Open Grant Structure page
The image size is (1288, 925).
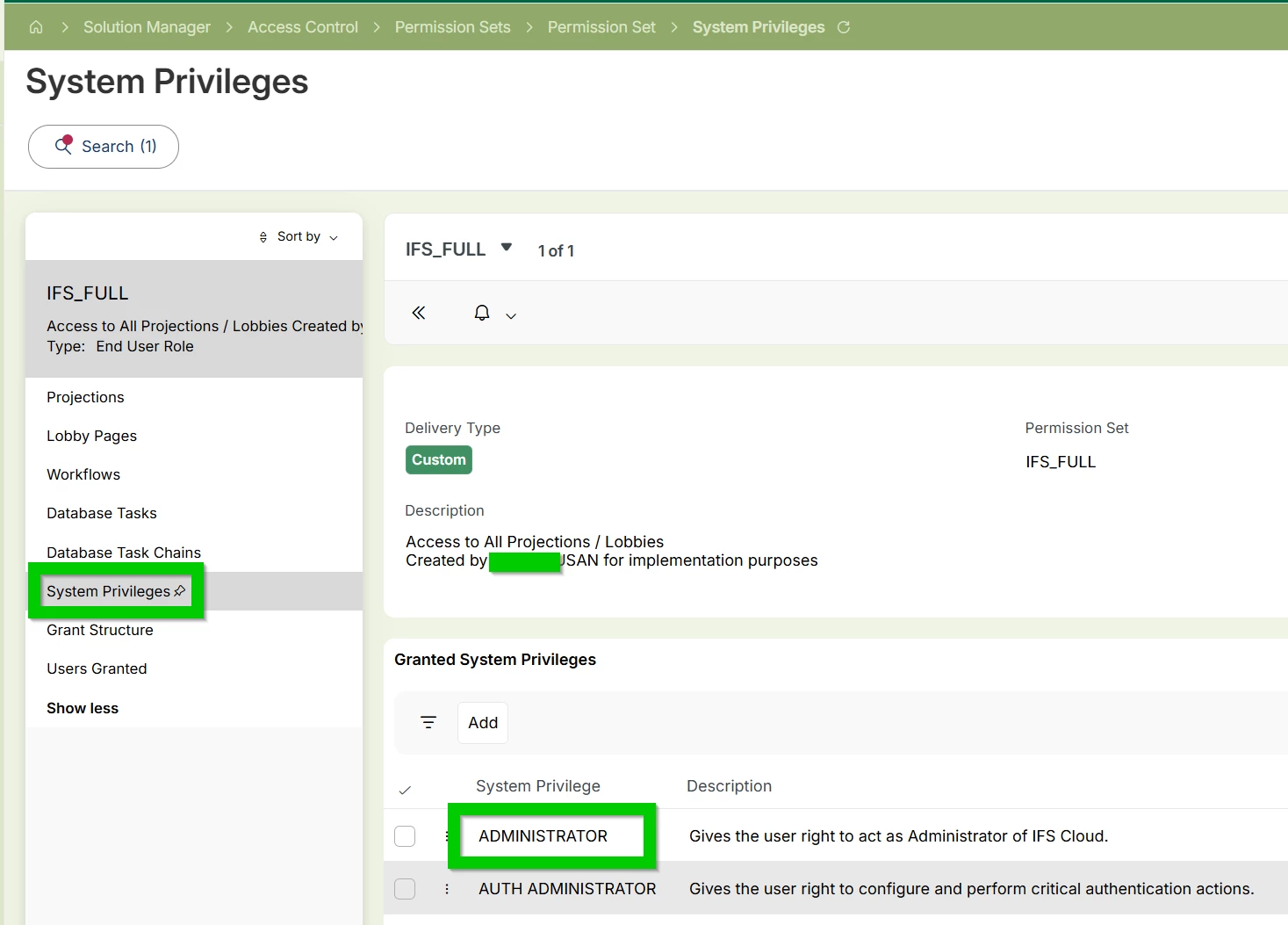[x=100, y=630]
